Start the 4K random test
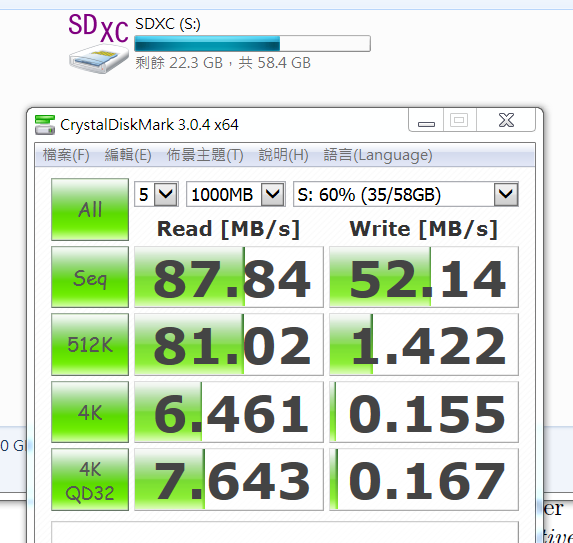This screenshot has height=543, width=573. (90, 412)
